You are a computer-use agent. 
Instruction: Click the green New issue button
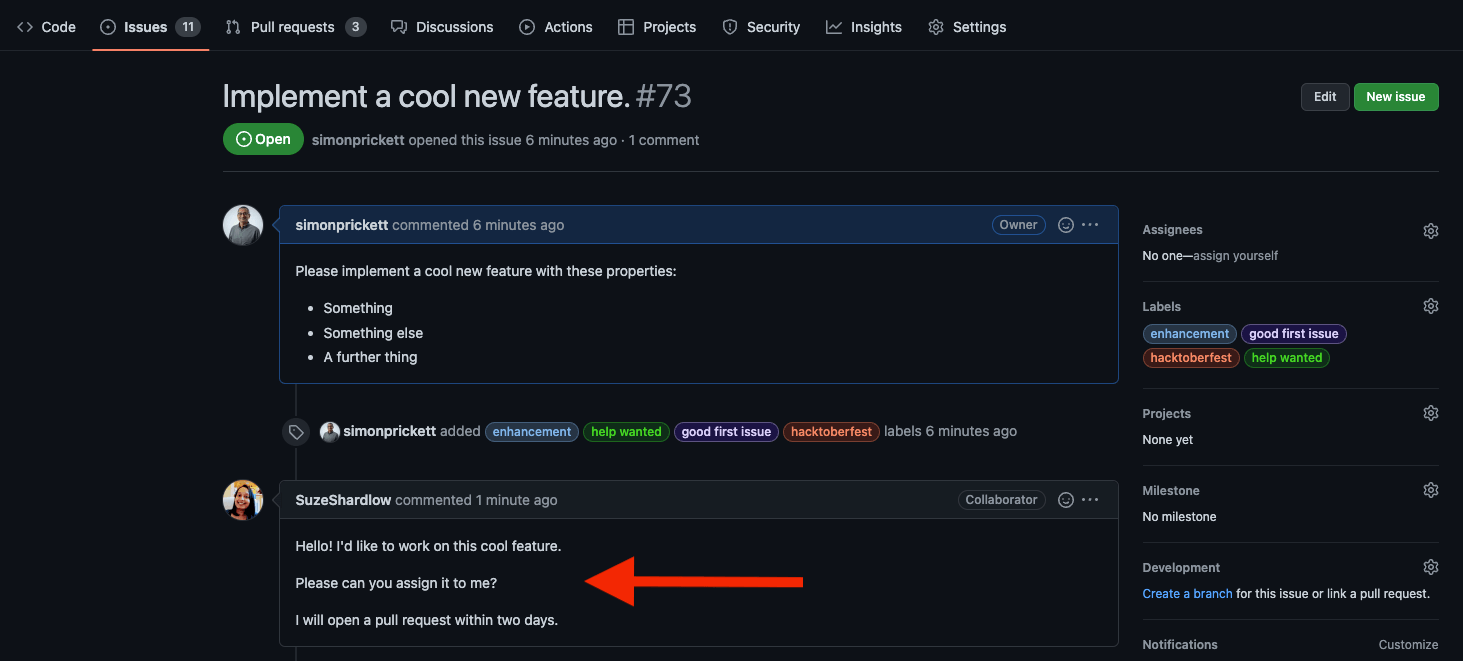click(1395, 97)
